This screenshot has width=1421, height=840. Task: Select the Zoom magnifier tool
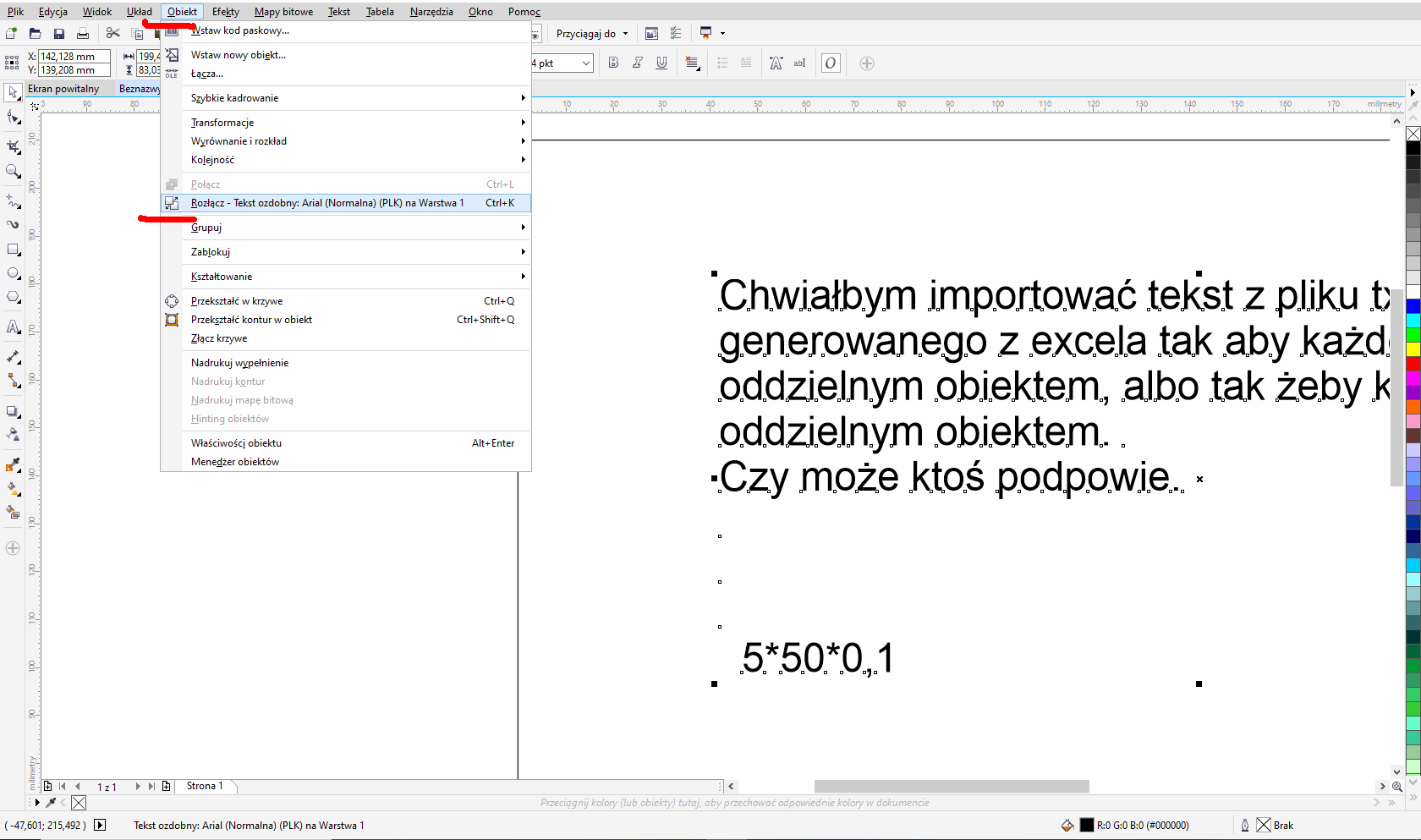coord(13,171)
